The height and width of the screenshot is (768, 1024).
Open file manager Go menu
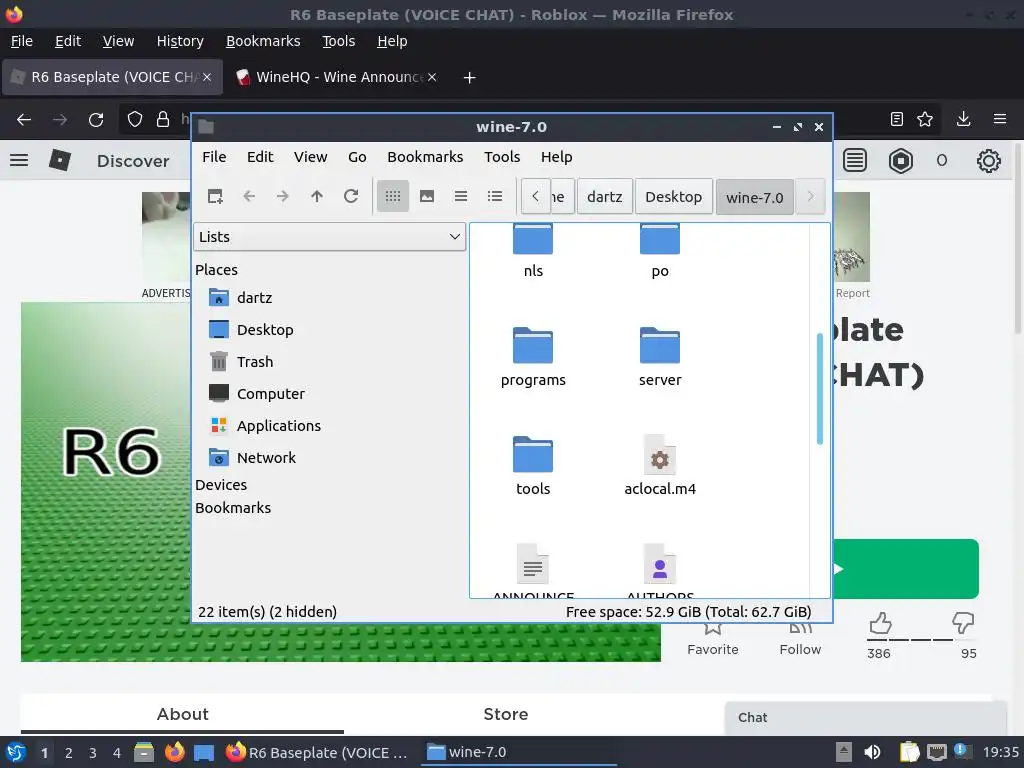click(x=357, y=157)
